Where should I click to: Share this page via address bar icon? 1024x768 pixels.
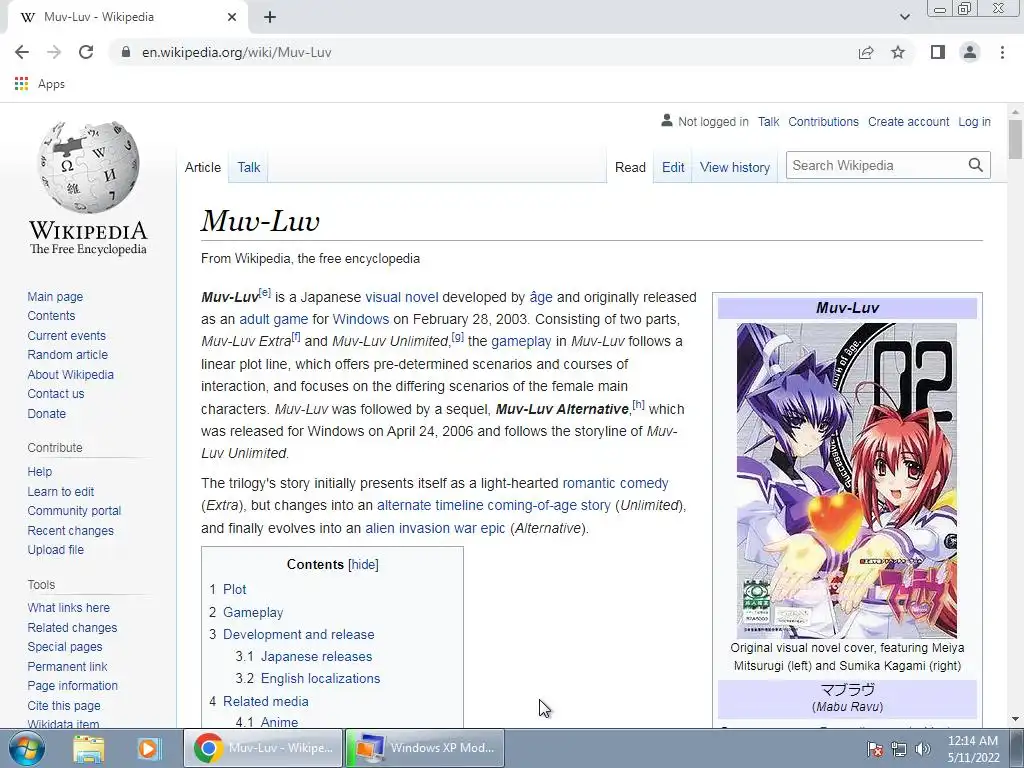[x=866, y=52]
